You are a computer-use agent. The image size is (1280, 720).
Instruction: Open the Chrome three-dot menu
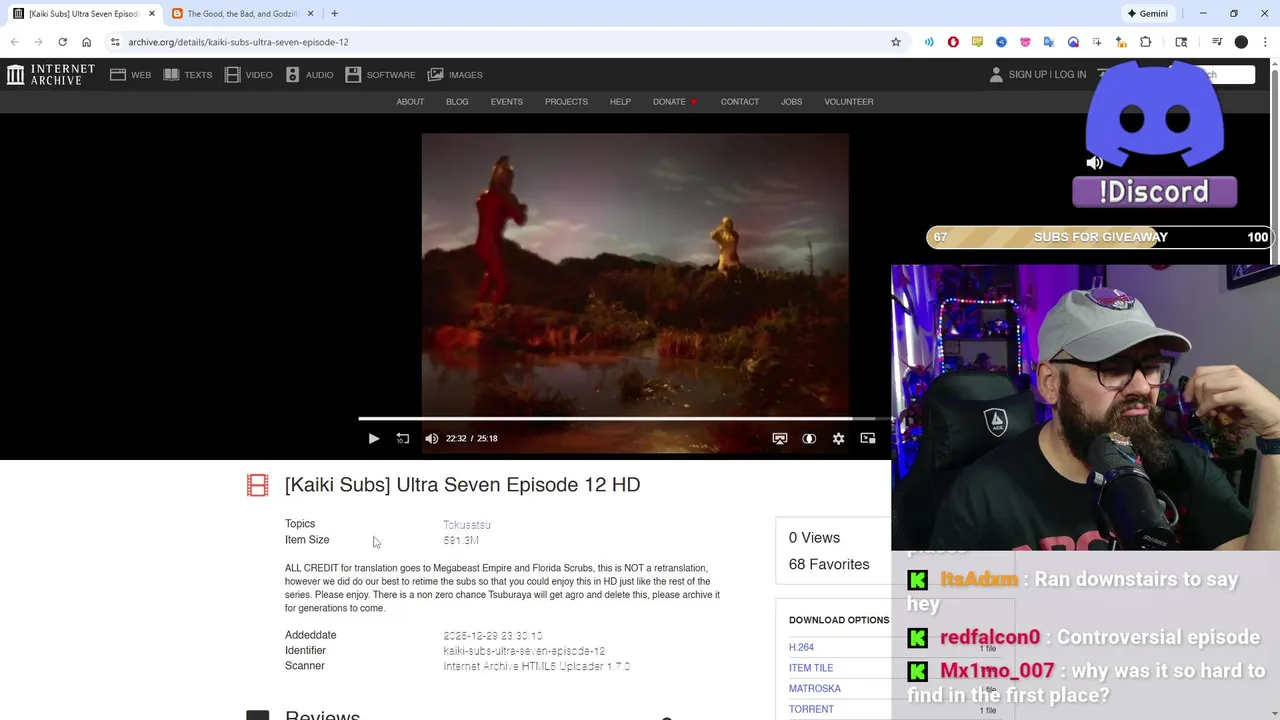pyautogui.click(x=1265, y=42)
